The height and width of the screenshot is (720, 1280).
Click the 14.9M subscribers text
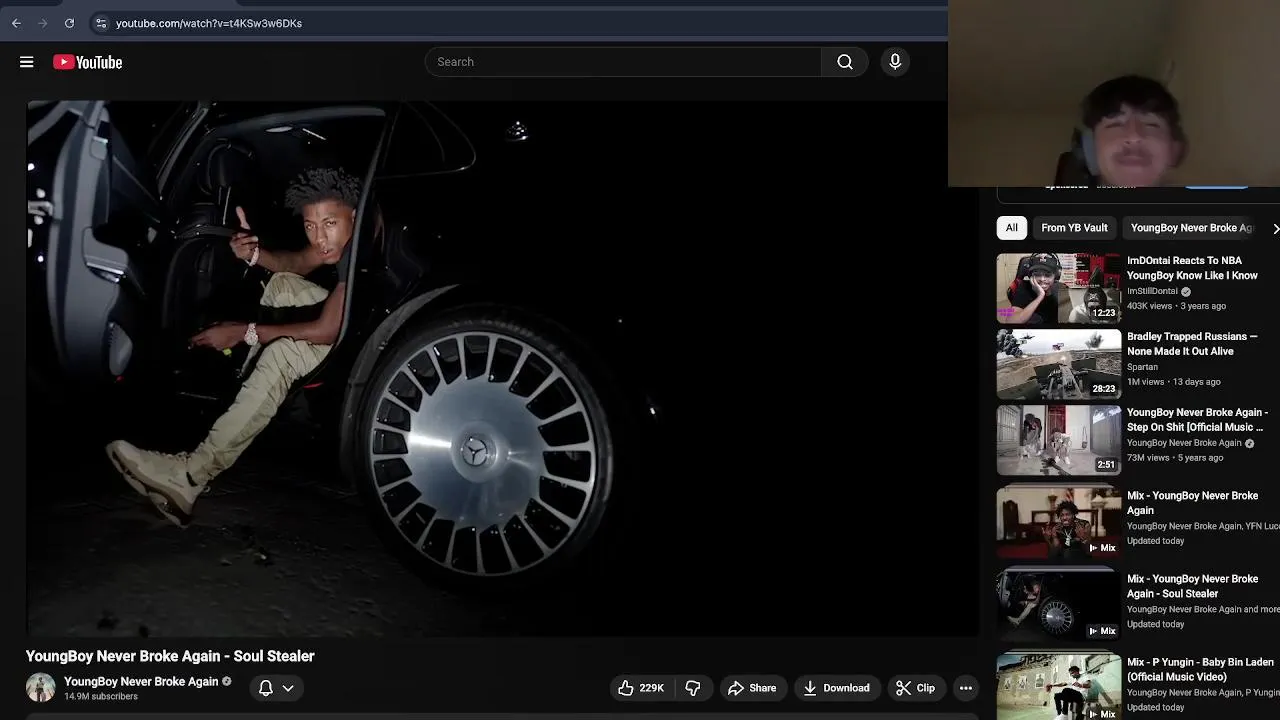(x=101, y=697)
